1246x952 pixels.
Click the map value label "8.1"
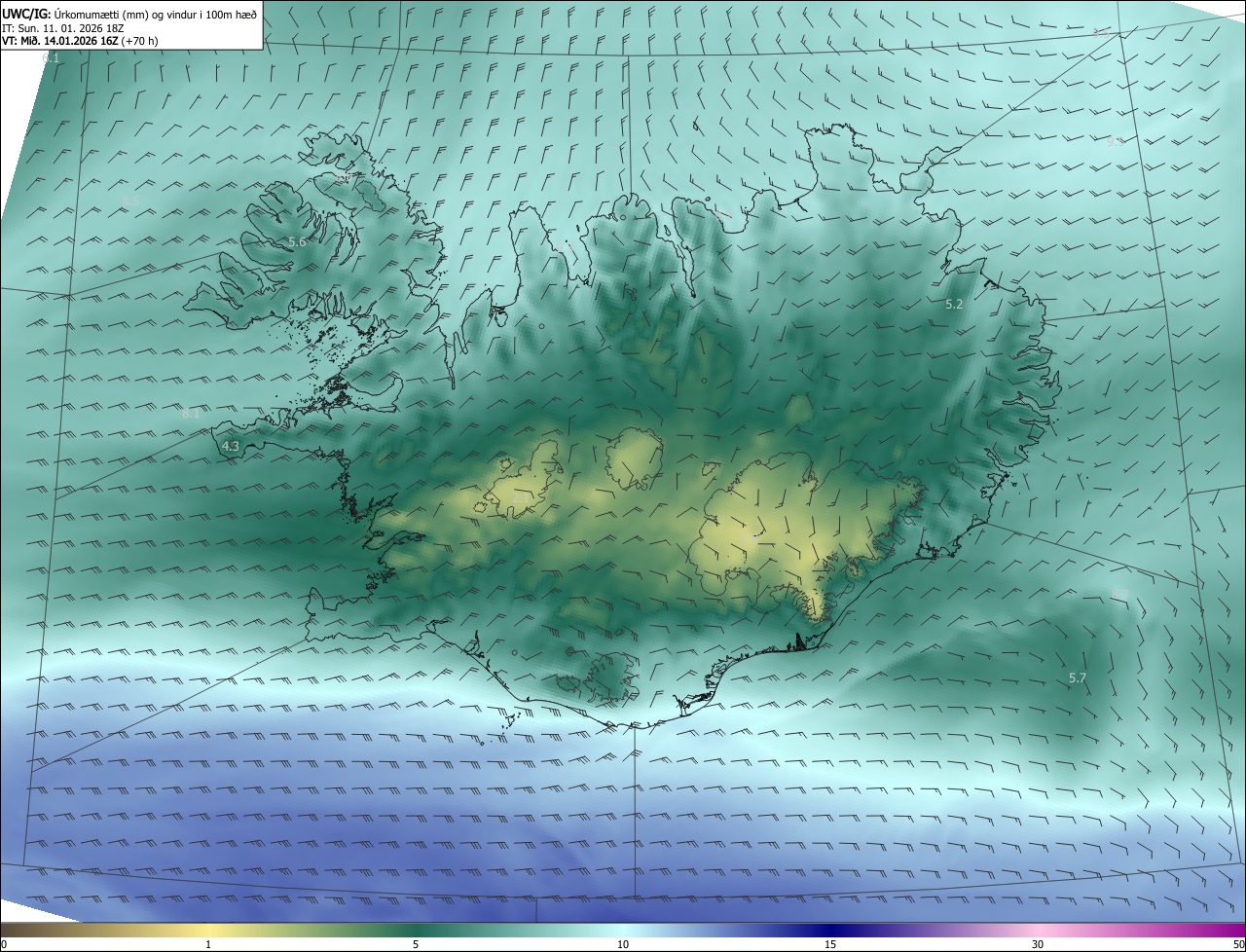(x=191, y=414)
